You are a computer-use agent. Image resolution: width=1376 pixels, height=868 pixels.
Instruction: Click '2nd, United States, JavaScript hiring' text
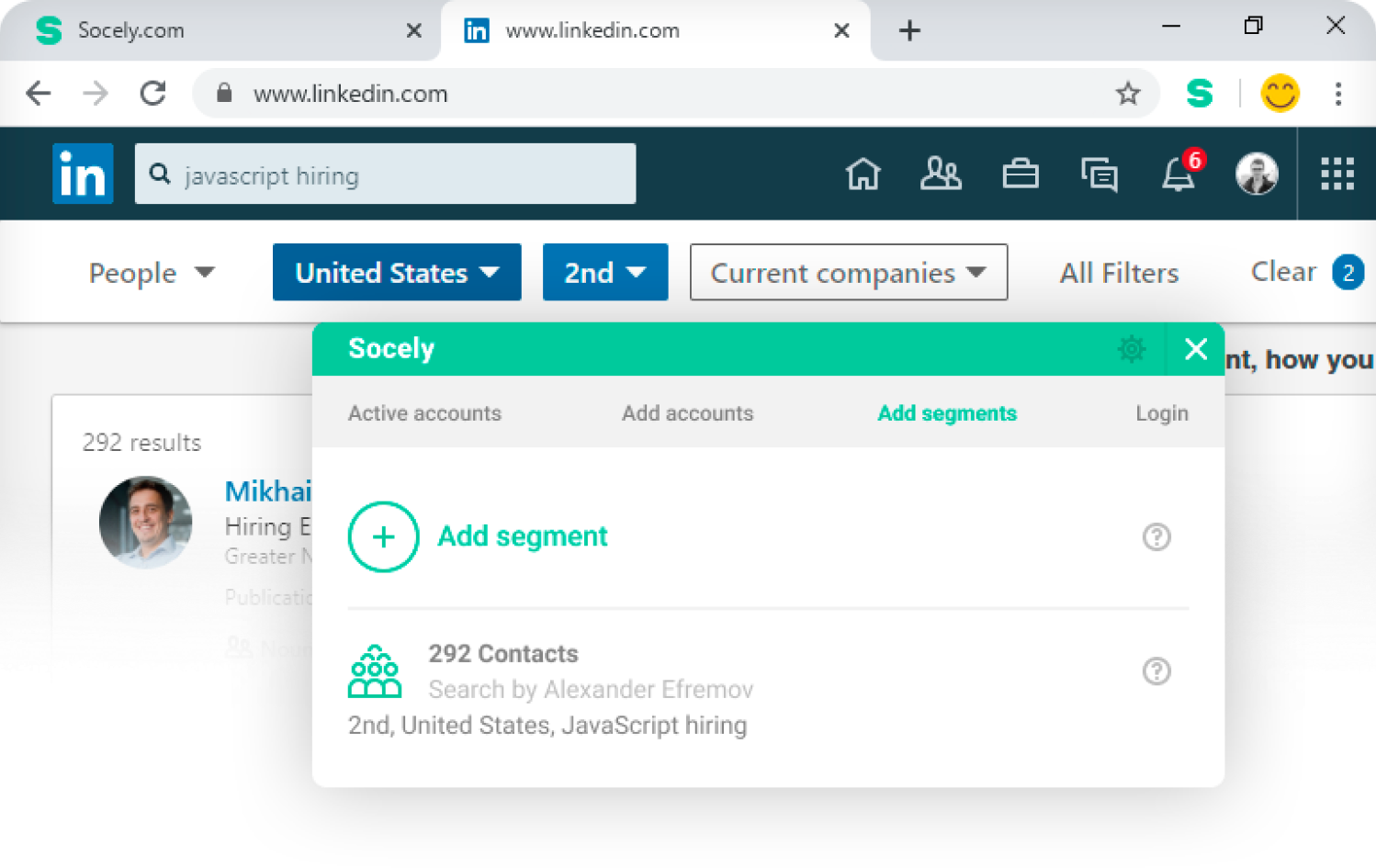coord(547,726)
